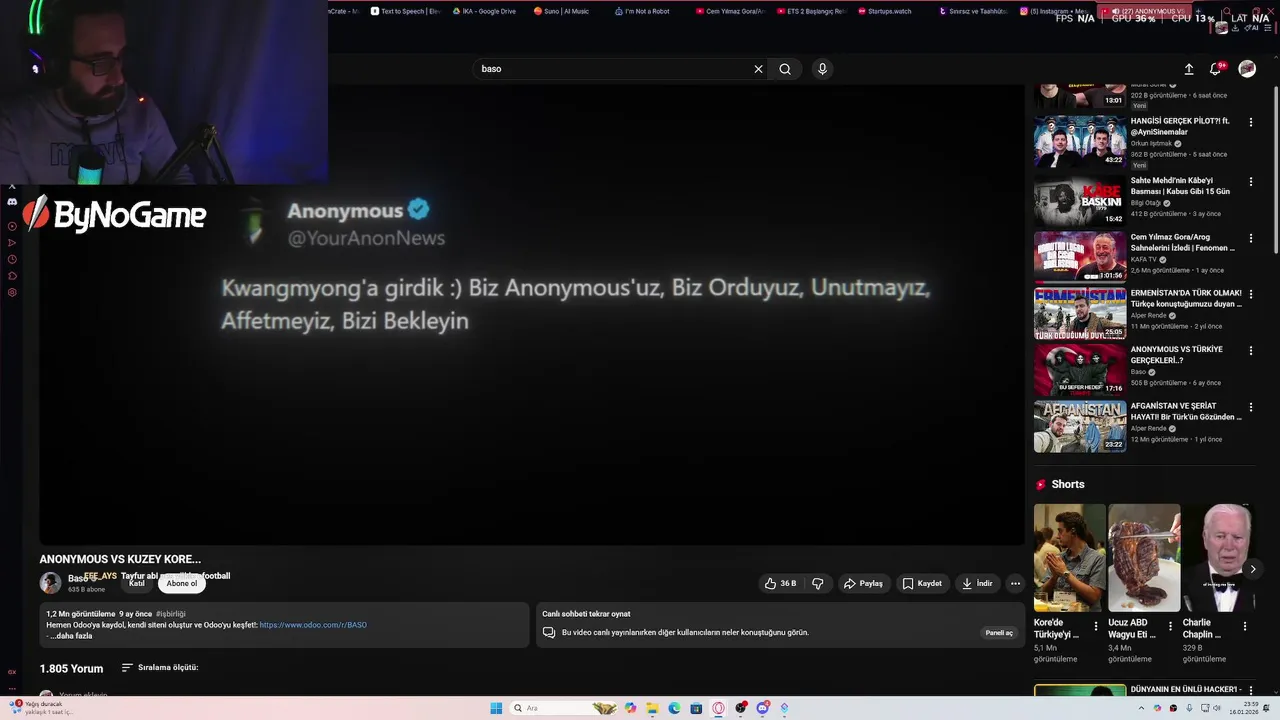
Task: Switch to 'İKA - Google Drive' tab
Action: 485,11
